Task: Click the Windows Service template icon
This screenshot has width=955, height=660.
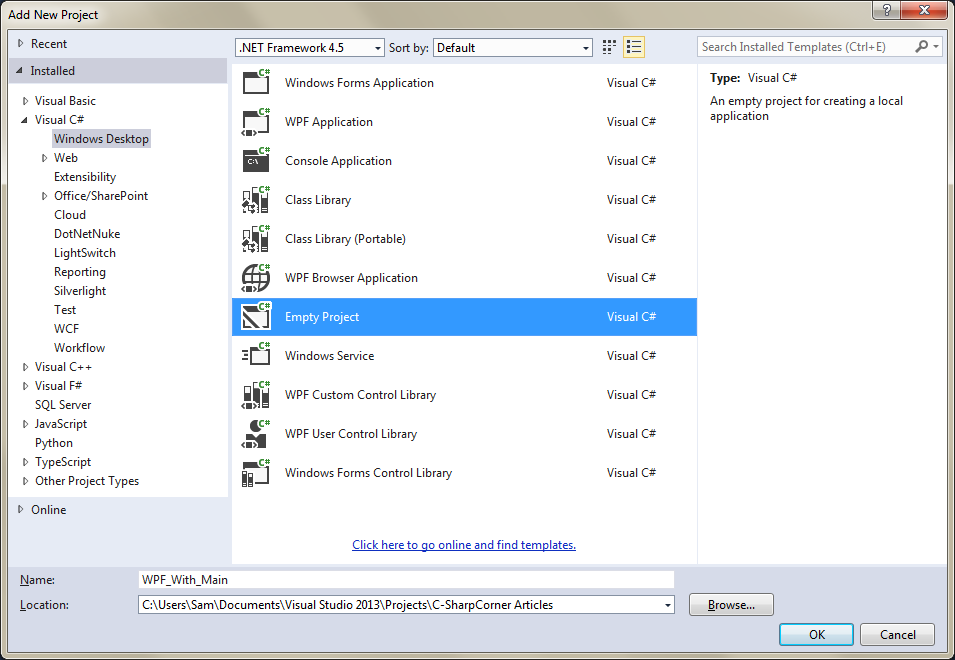Action: [x=256, y=356]
